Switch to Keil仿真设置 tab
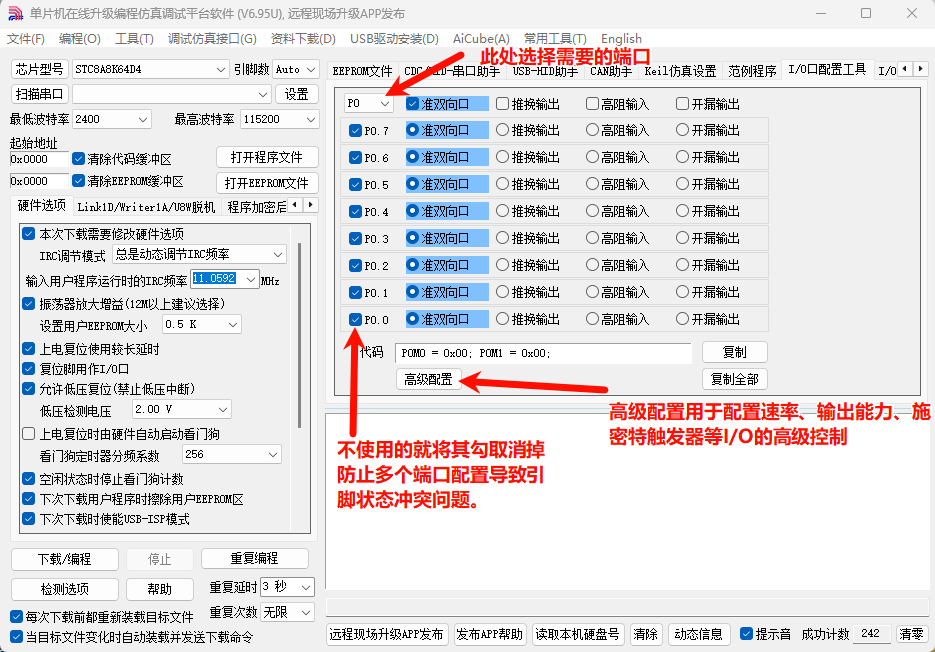 coord(680,72)
